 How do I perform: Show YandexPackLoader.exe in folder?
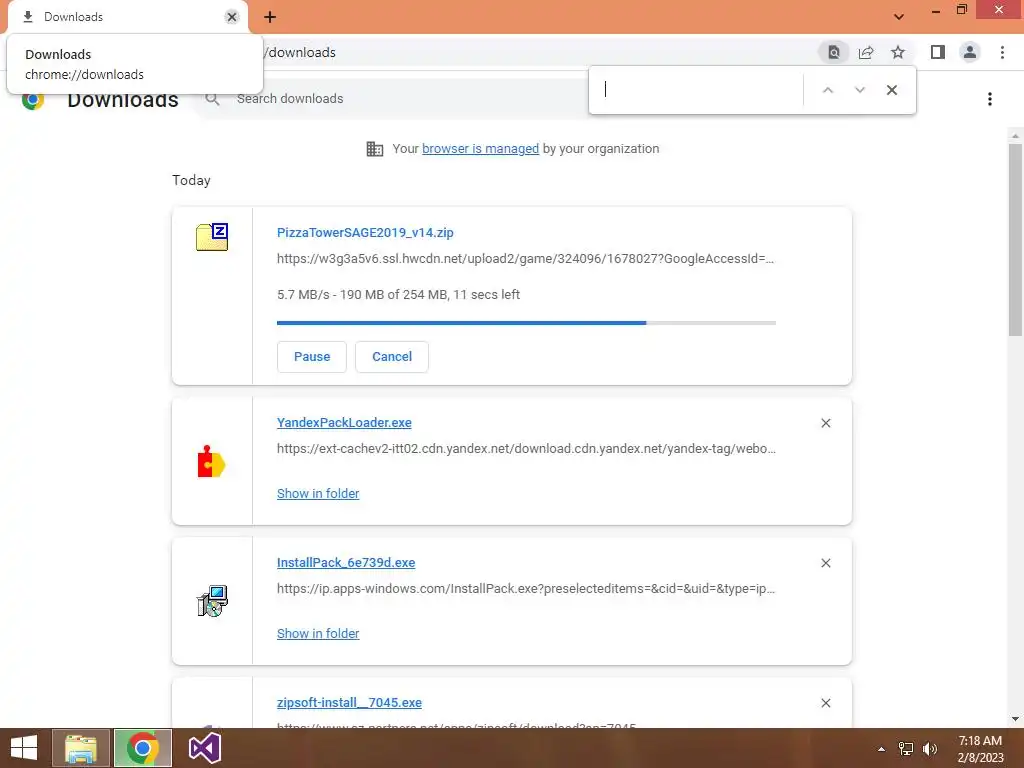pos(318,494)
